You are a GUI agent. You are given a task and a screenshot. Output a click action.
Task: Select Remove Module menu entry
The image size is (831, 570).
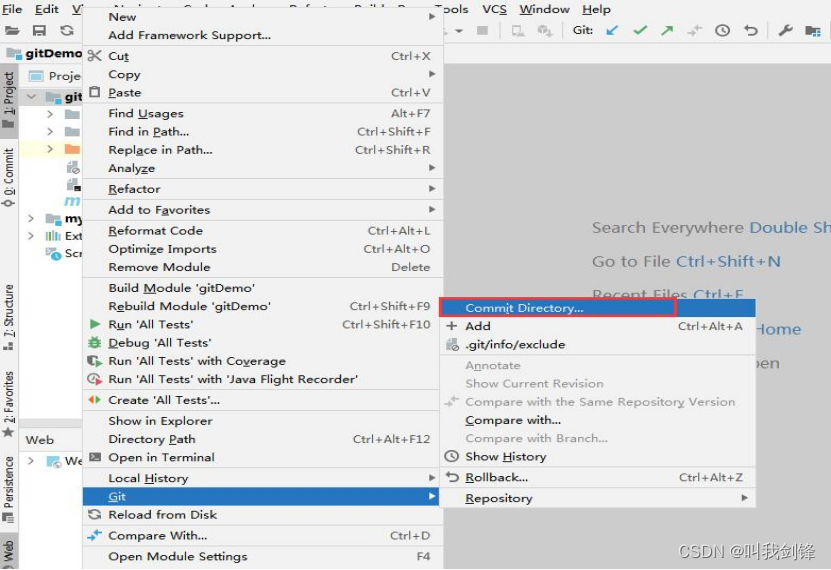[x=263, y=267]
